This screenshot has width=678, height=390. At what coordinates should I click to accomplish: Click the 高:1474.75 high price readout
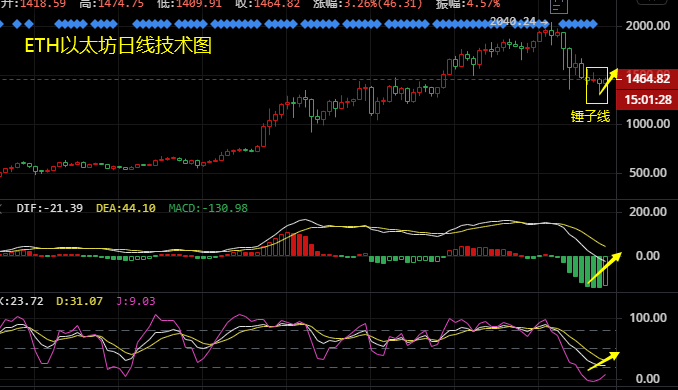point(112,4)
